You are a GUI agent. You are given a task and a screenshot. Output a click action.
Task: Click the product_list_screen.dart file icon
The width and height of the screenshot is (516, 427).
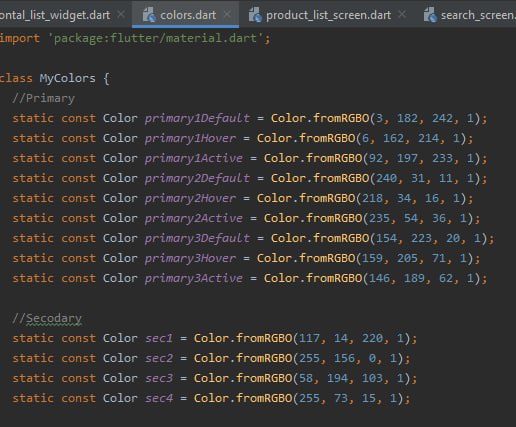(x=255, y=15)
